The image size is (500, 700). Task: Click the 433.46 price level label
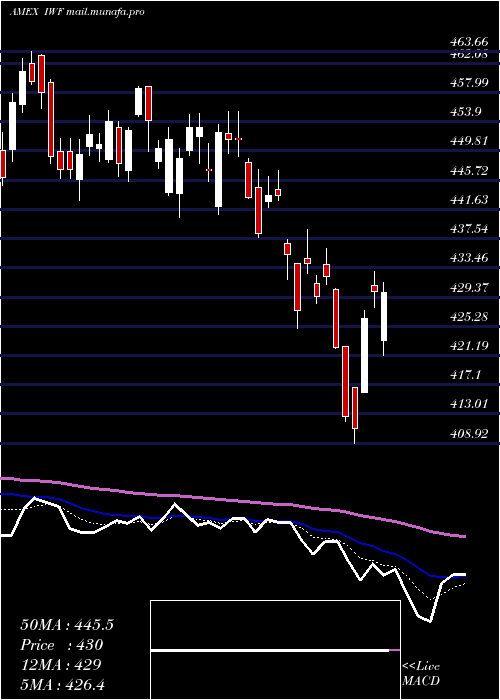(x=469, y=258)
